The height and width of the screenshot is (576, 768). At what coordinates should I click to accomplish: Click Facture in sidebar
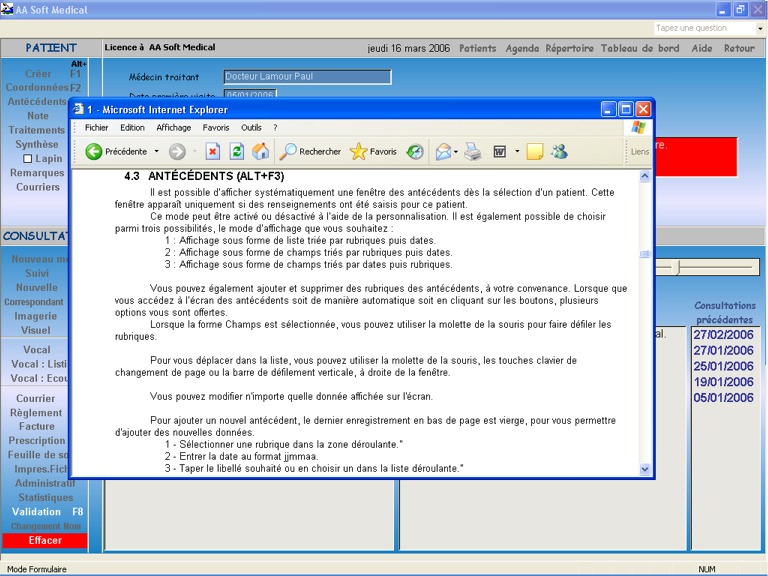coord(37,426)
